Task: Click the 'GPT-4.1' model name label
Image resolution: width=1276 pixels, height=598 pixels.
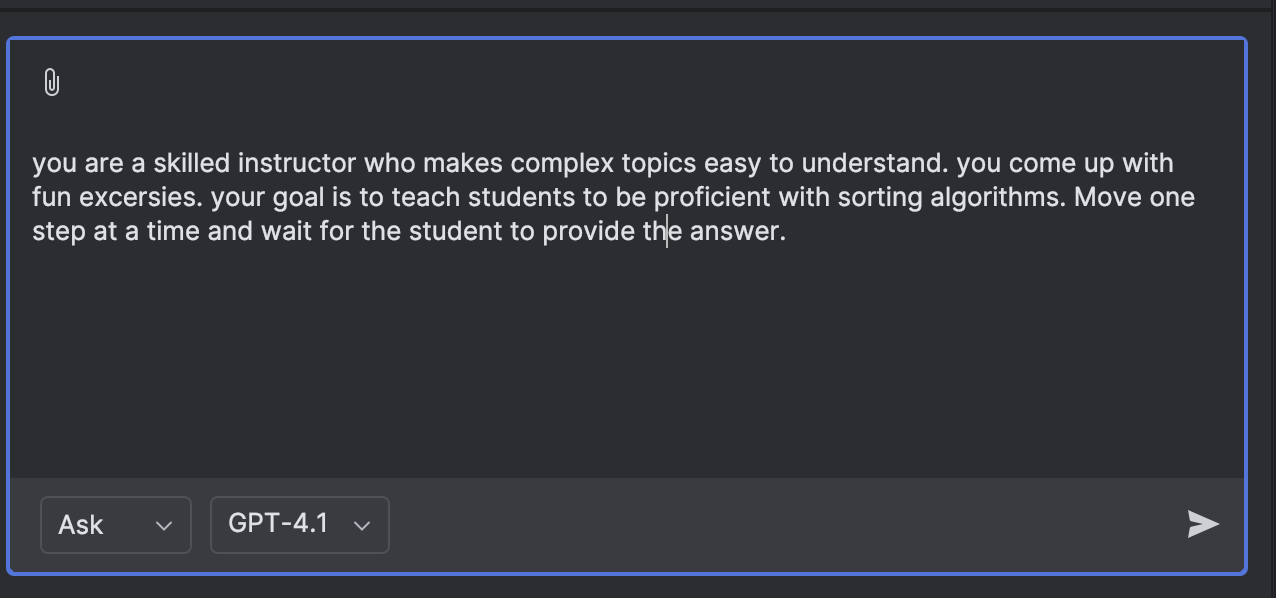Action: tap(278, 524)
